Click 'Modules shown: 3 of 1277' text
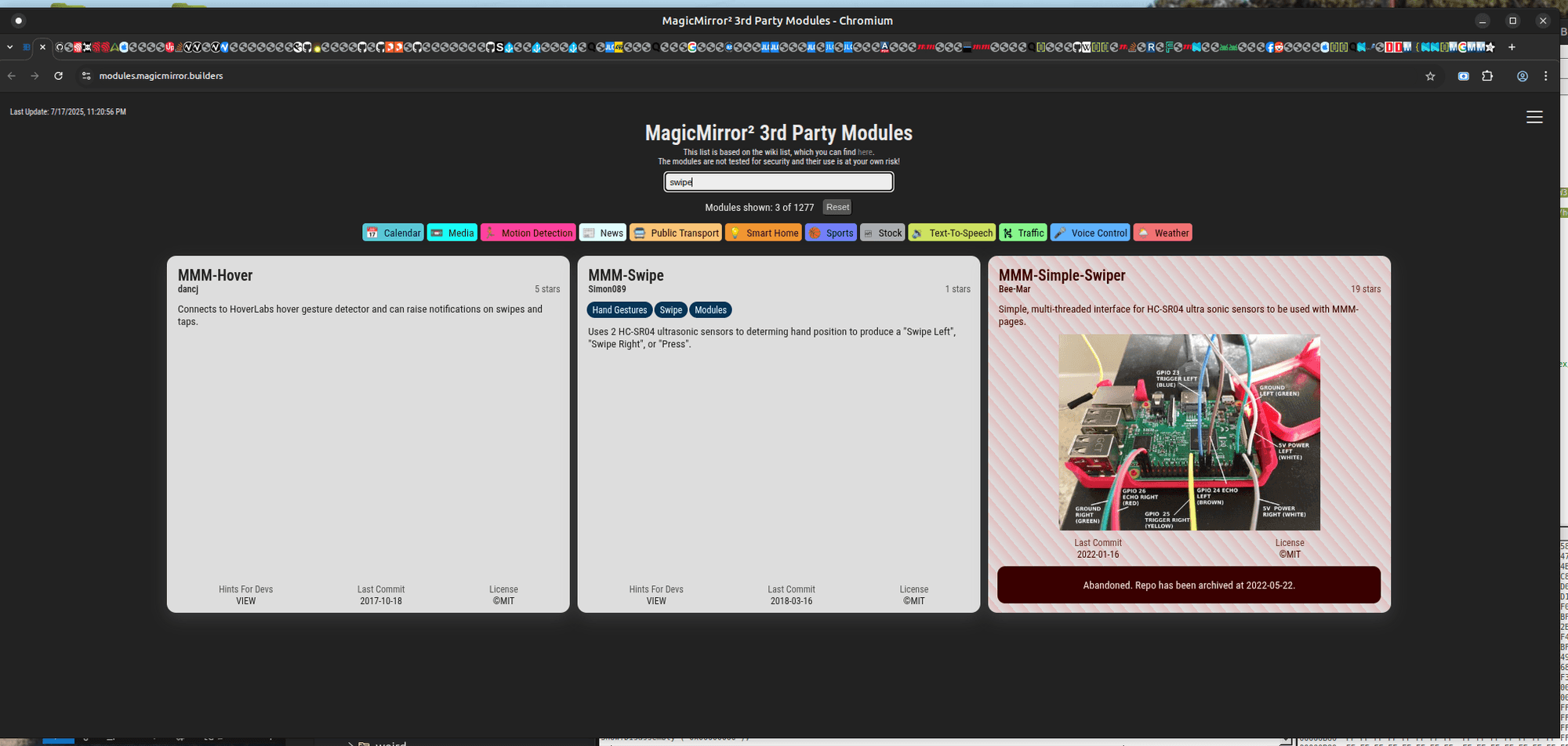This screenshot has width=1568, height=746. click(759, 208)
